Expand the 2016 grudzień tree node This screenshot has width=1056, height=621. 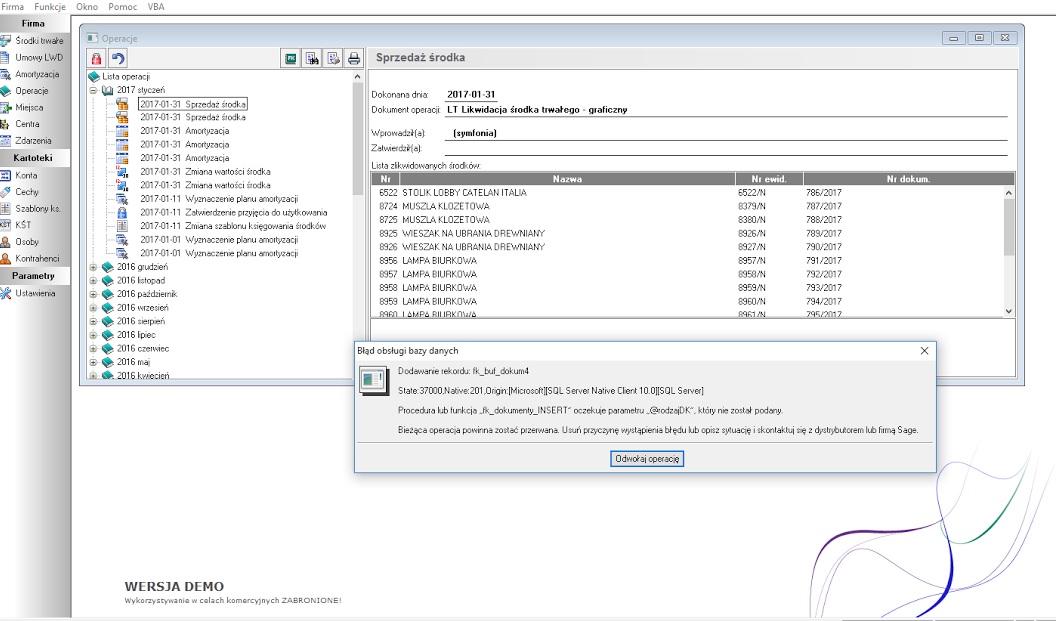click(94, 267)
